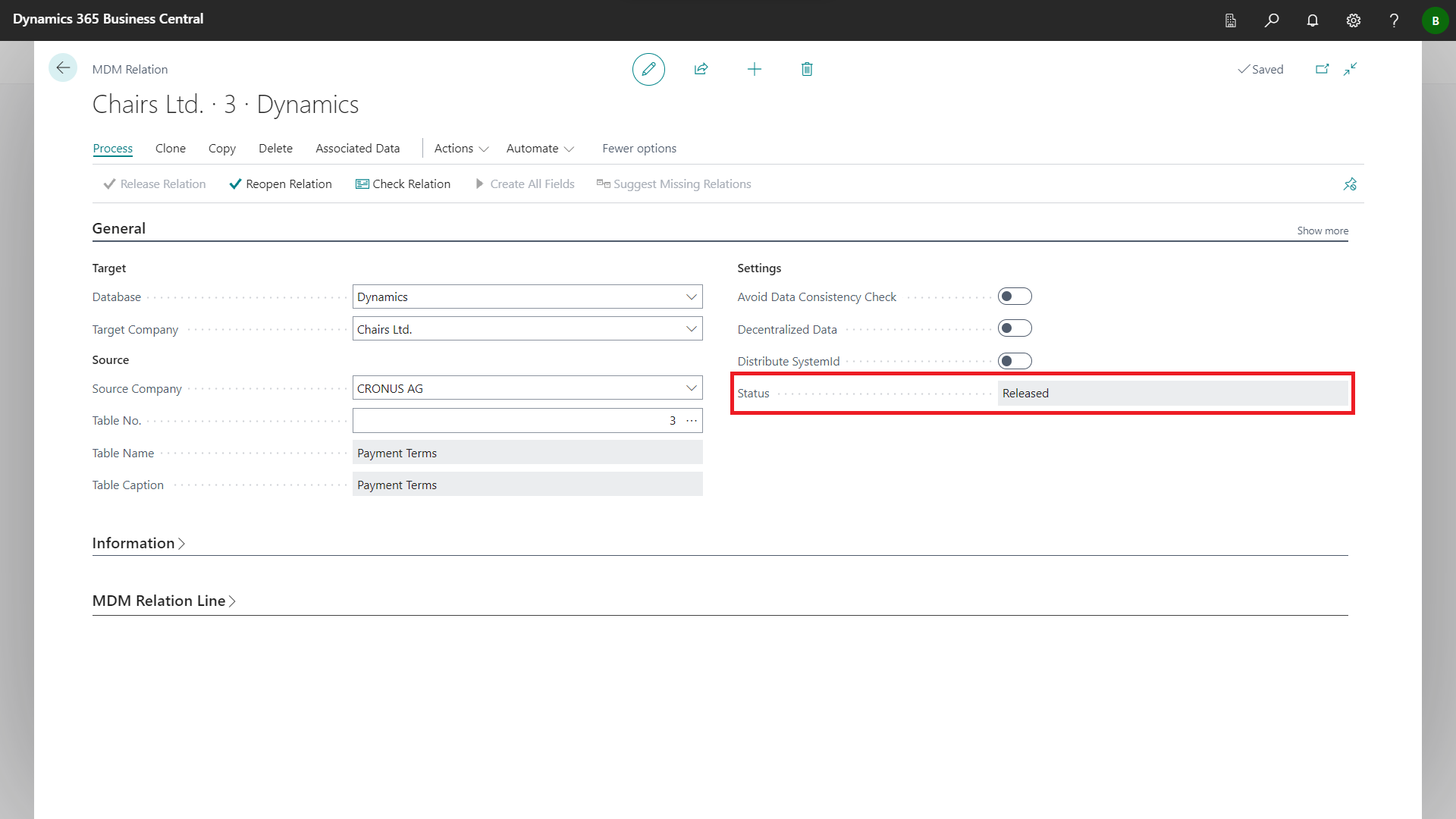Image resolution: width=1456 pixels, height=819 pixels.
Task: Click the Table Name field Payment Terms
Action: 528,453
